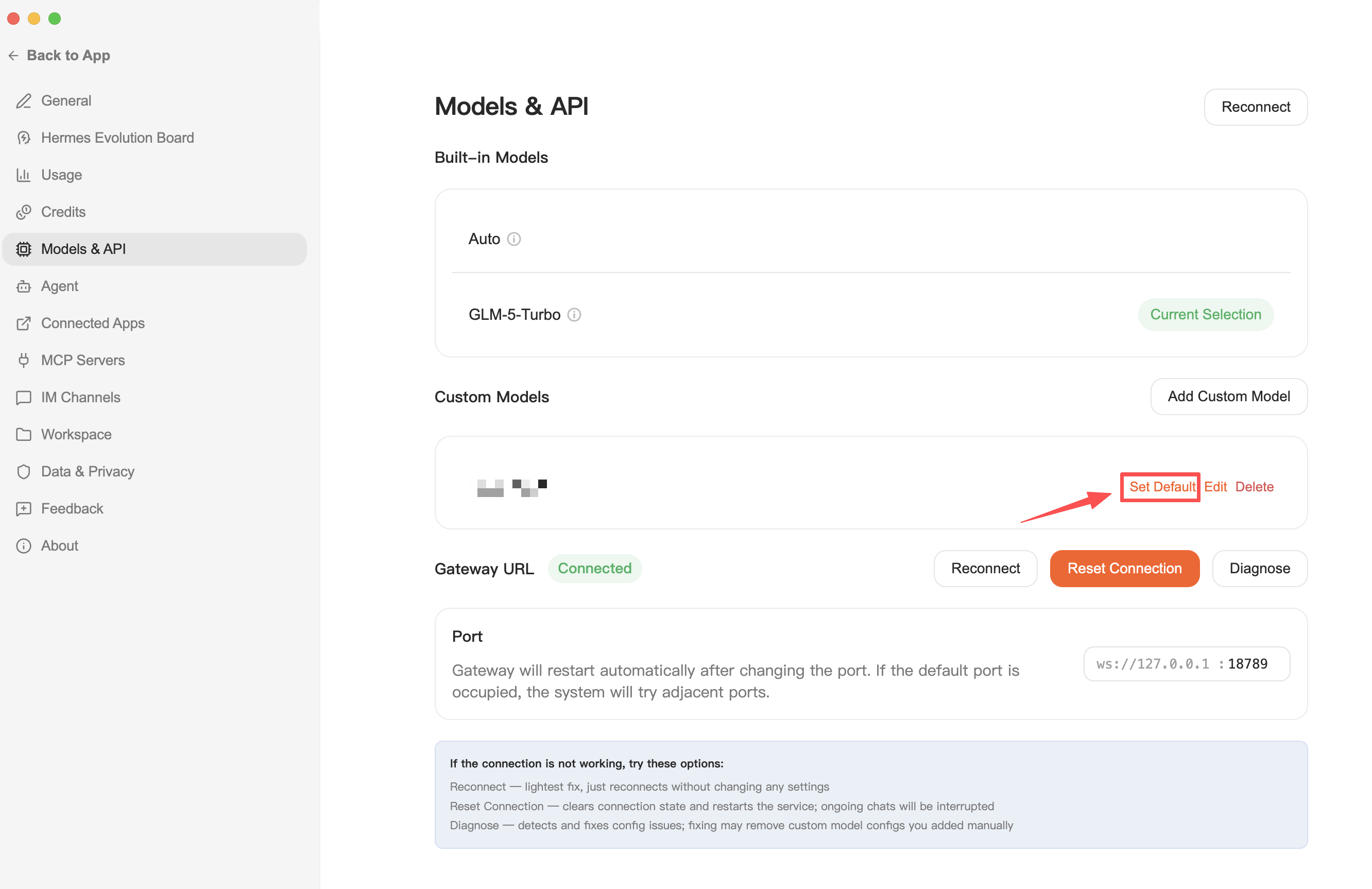The image size is (1372, 889).
Task: Click the info icon next to Auto
Action: tap(513, 238)
